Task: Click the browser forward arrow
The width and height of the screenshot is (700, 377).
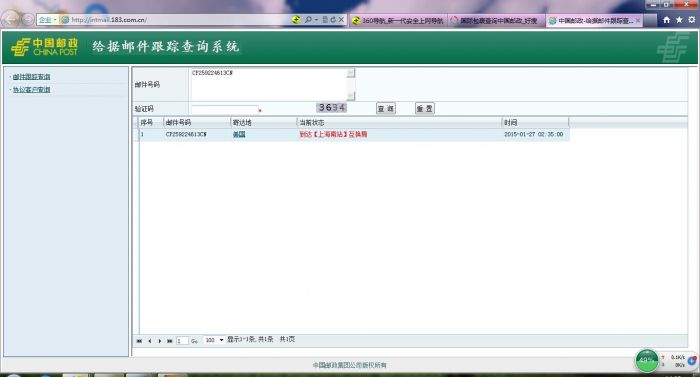Action: point(29,20)
